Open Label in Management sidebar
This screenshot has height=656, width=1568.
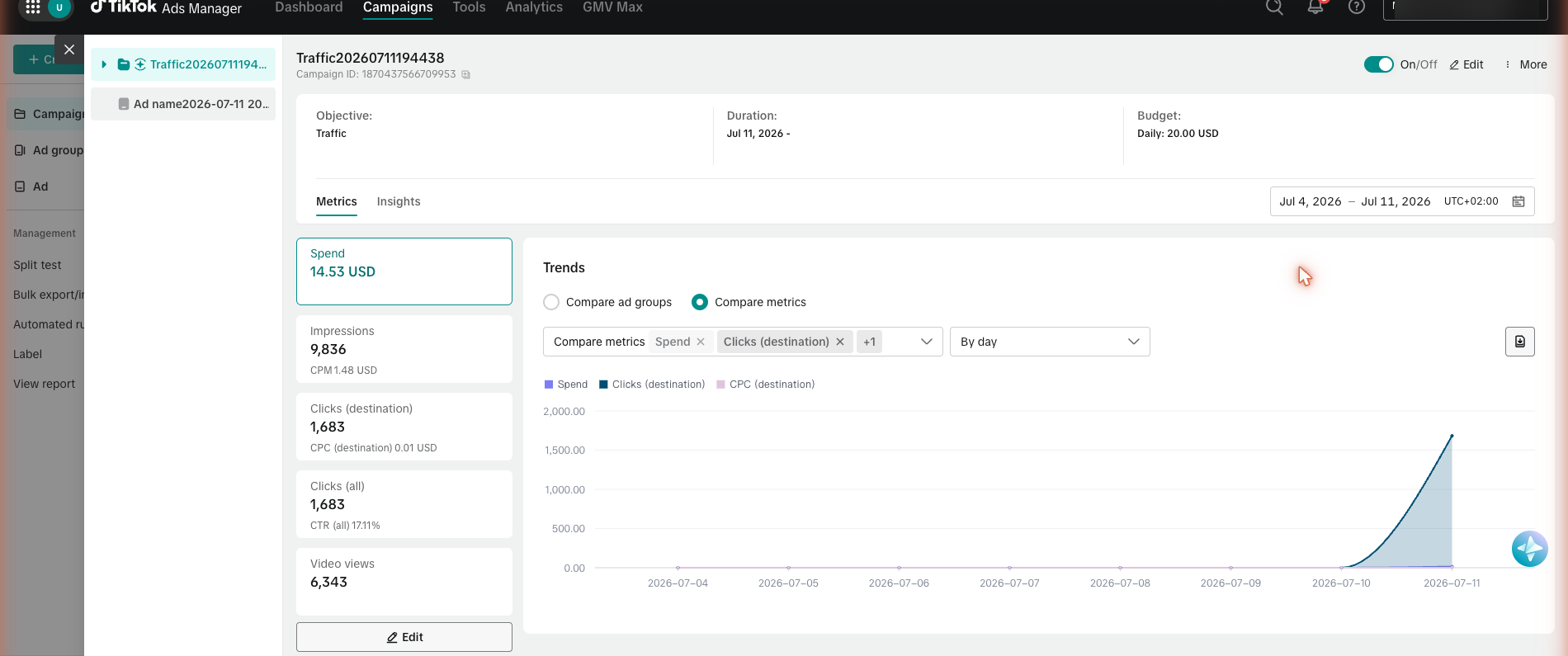tap(27, 354)
